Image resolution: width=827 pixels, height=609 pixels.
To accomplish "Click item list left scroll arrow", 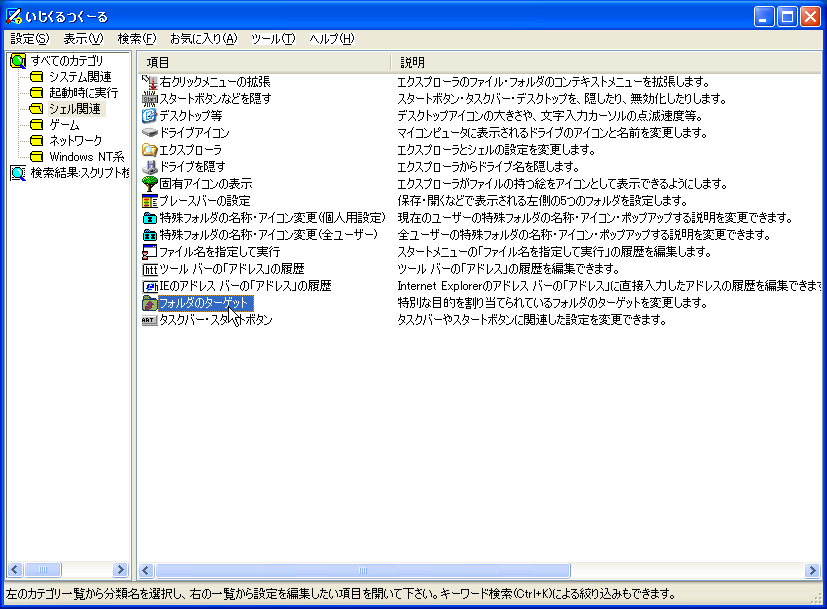I will (146, 570).
